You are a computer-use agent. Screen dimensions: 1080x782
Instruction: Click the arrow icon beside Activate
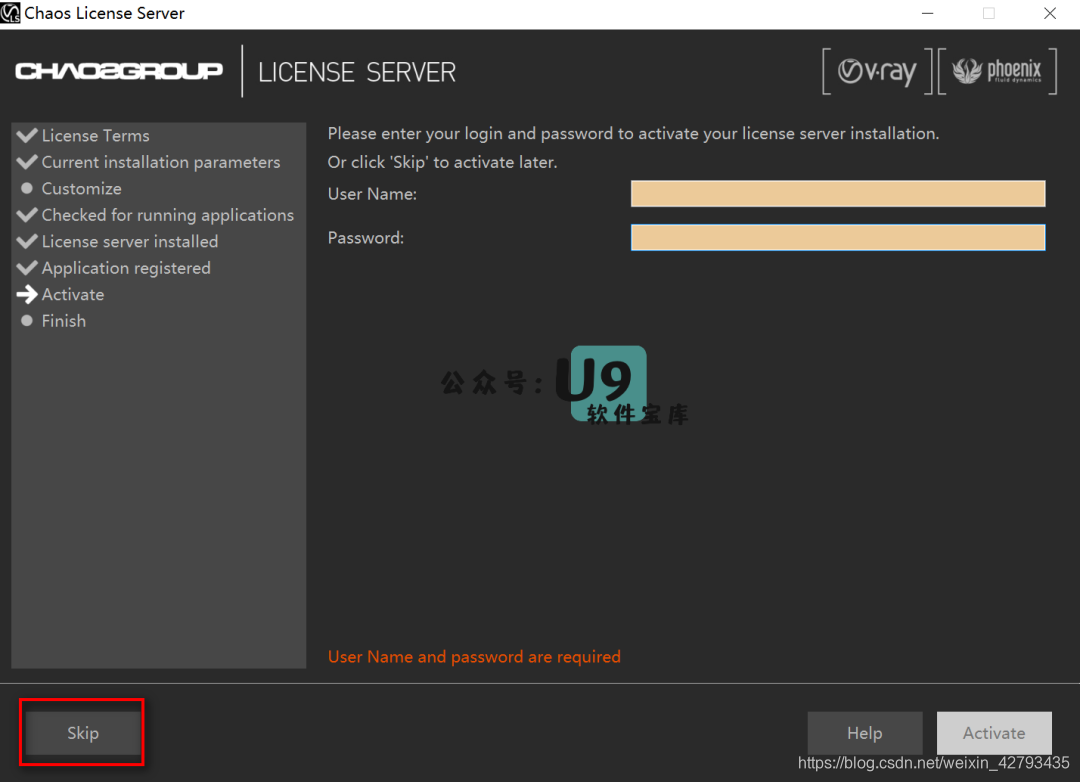[x=27, y=294]
